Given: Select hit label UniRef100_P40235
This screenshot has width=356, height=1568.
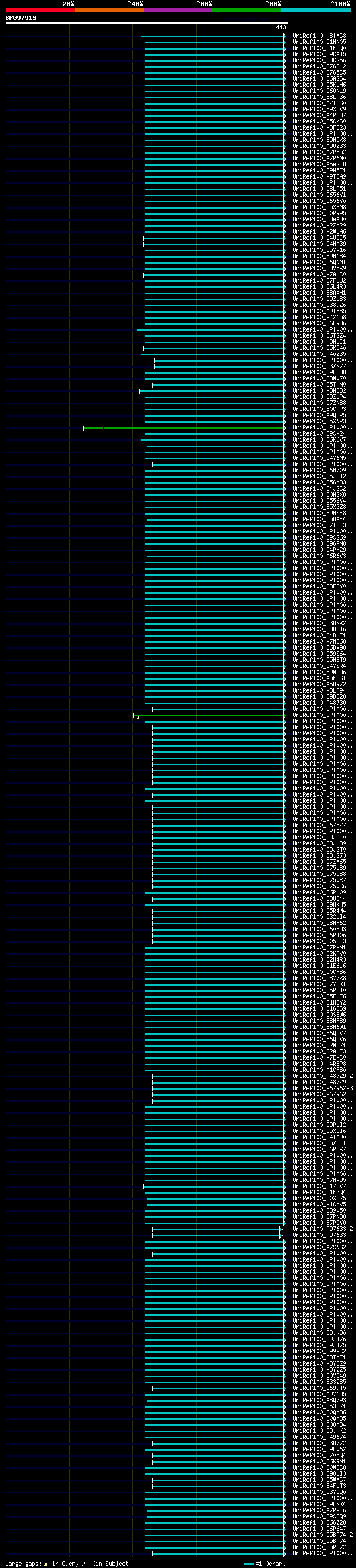Looking at the screenshot, I should pyautogui.click(x=319, y=354).
